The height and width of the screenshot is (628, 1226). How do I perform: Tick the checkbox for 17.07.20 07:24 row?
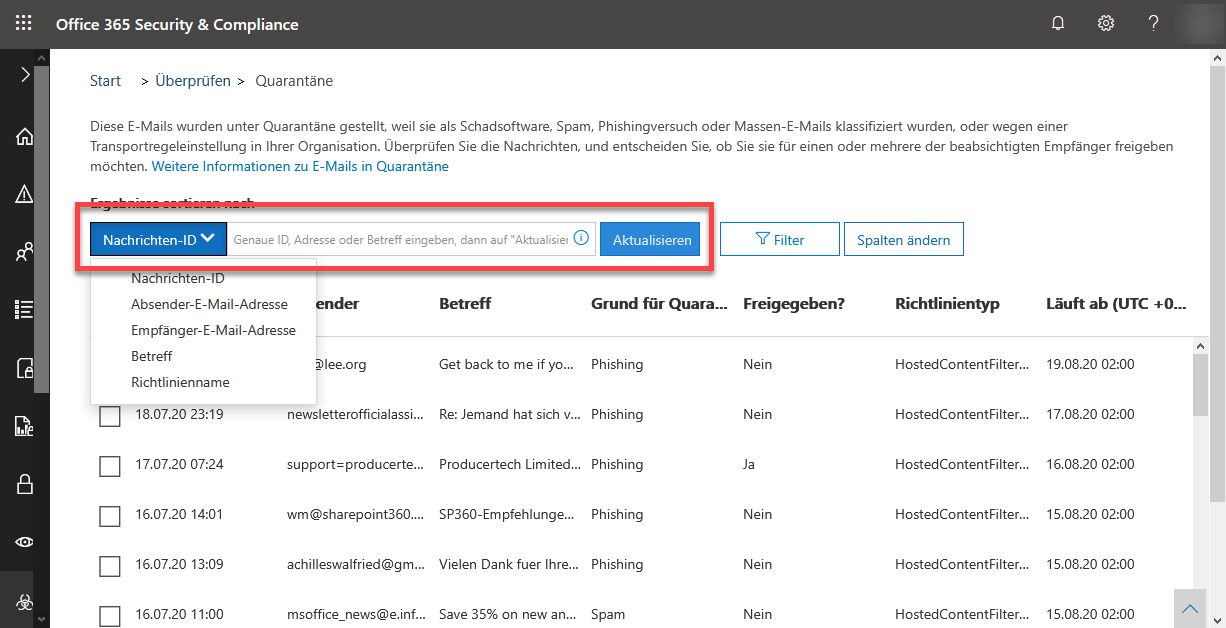pyautogui.click(x=110, y=465)
